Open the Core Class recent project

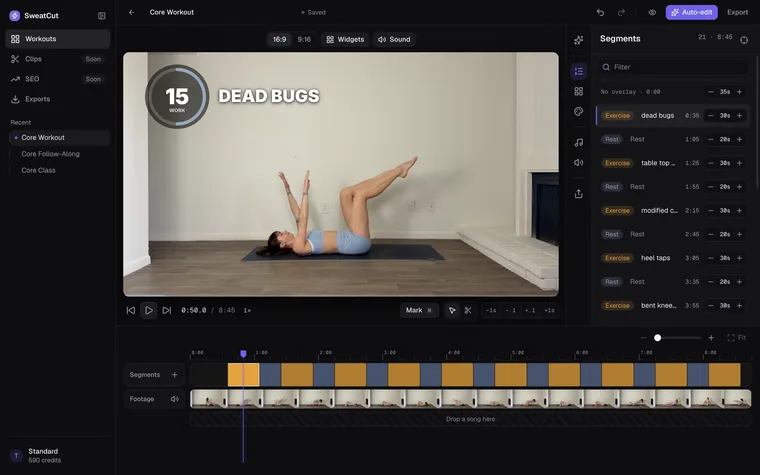pos(38,171)
